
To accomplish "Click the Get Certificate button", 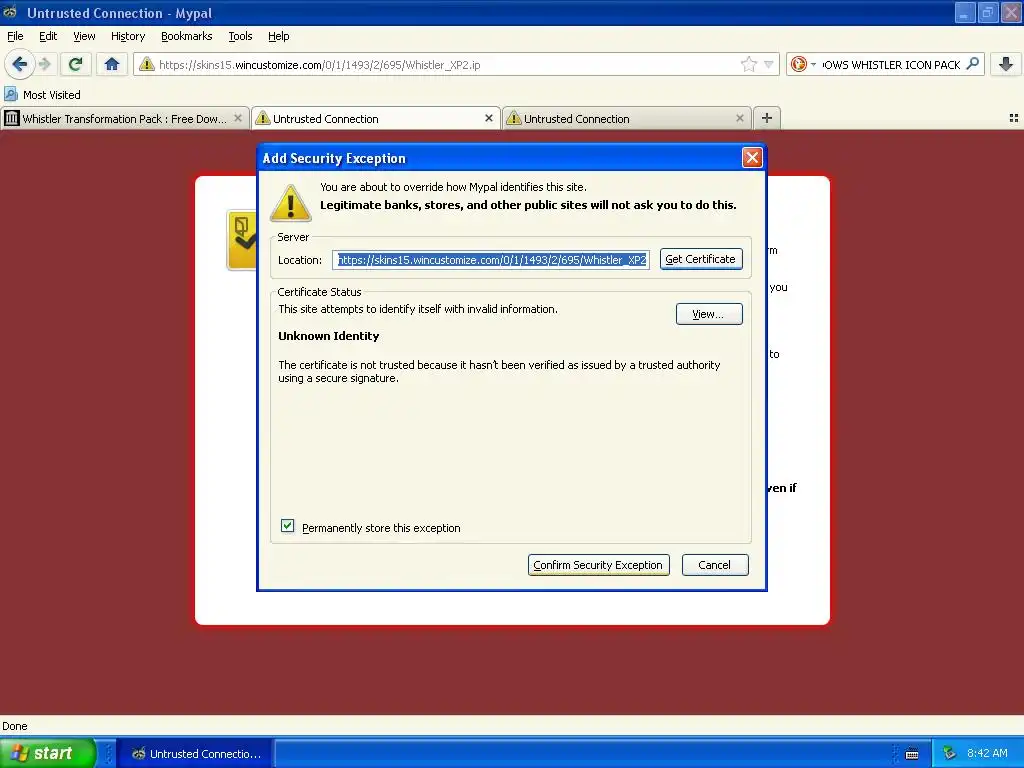I will [701, 259].
